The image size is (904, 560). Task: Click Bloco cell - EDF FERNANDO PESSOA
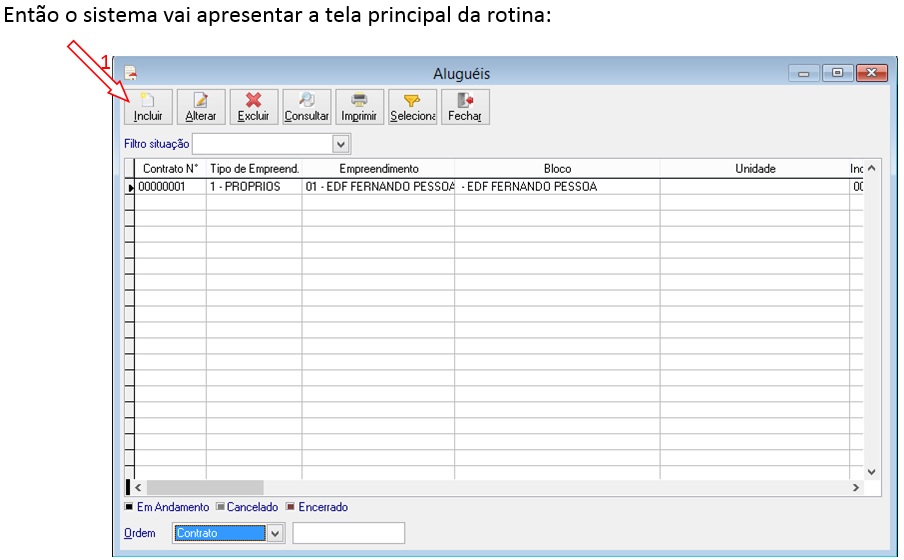click(x=558, y=187)
